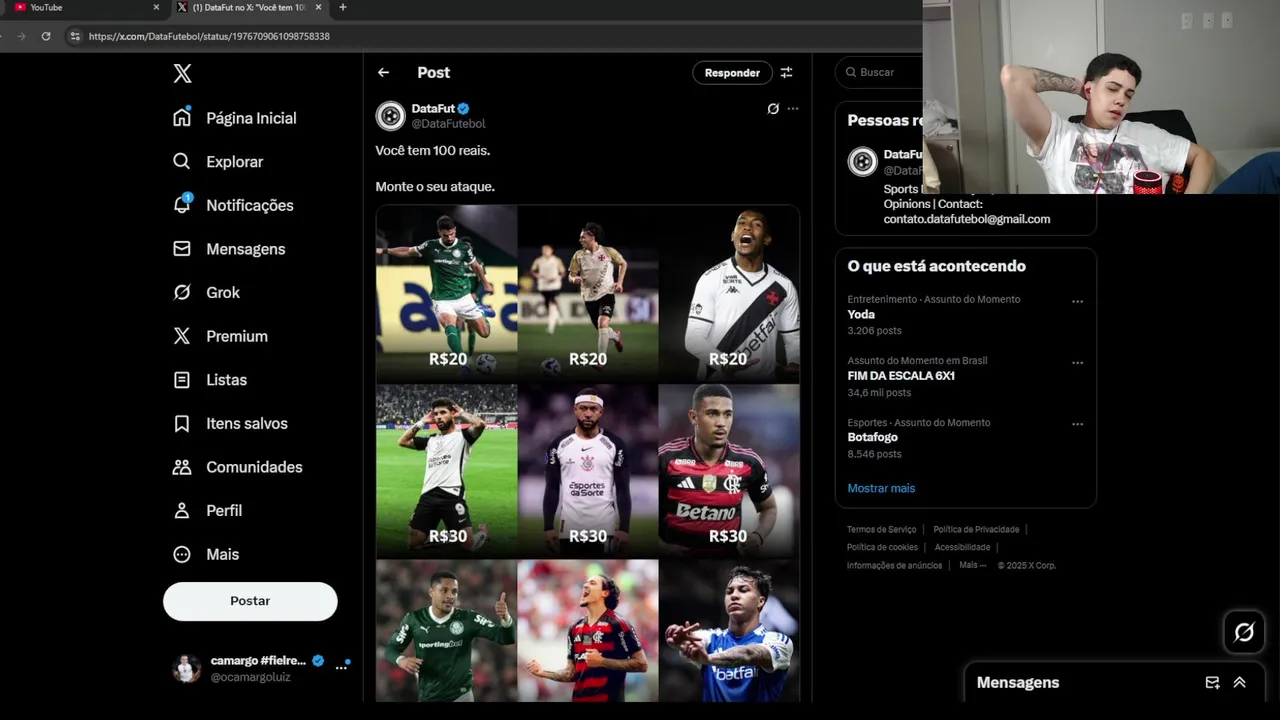Screen dimensions: 1280x720
Task: Open the Notificações bell icon
Action: click(x=182, y=204)
